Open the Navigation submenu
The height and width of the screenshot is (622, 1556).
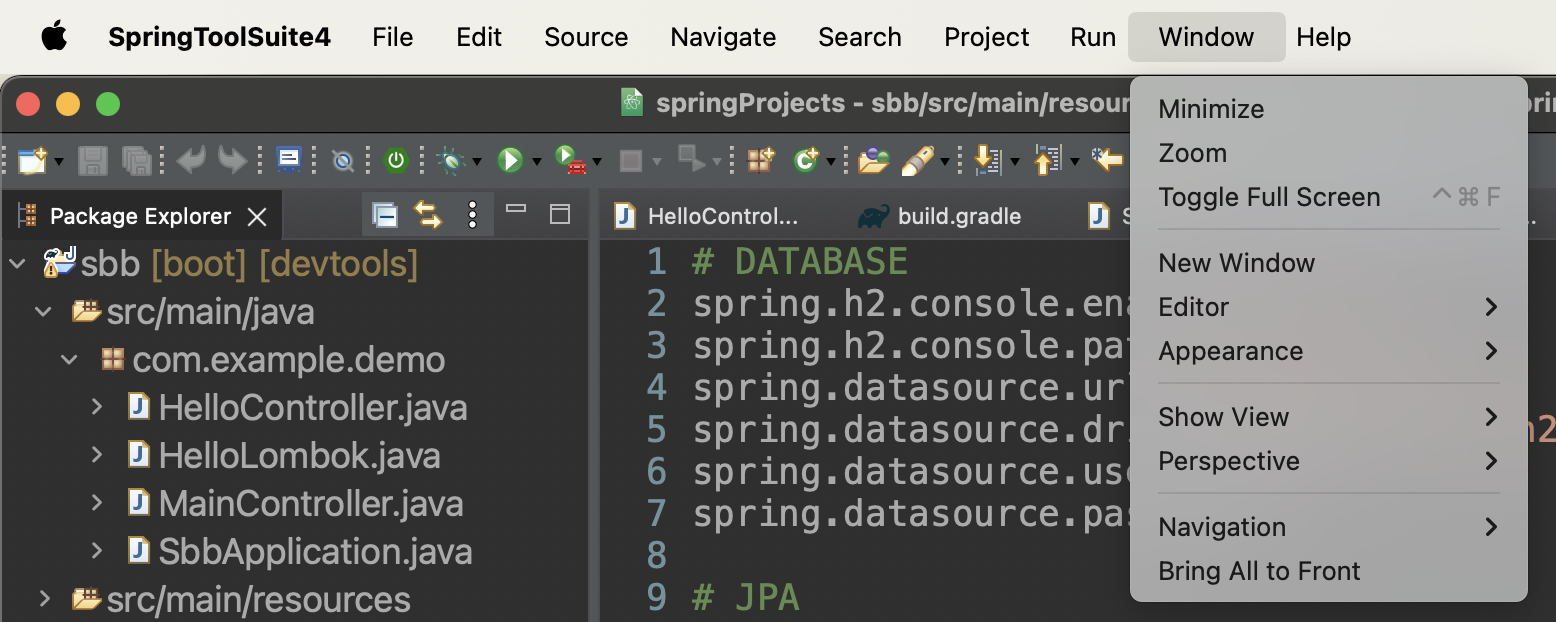[1329, 527]
